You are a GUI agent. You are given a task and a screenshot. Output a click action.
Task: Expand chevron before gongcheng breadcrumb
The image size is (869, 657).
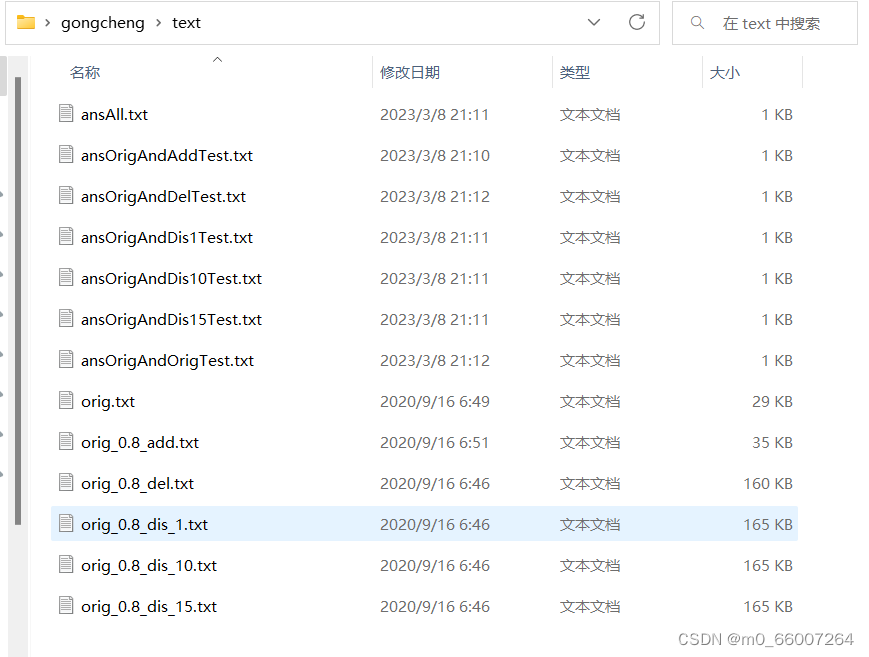(48, 23)
